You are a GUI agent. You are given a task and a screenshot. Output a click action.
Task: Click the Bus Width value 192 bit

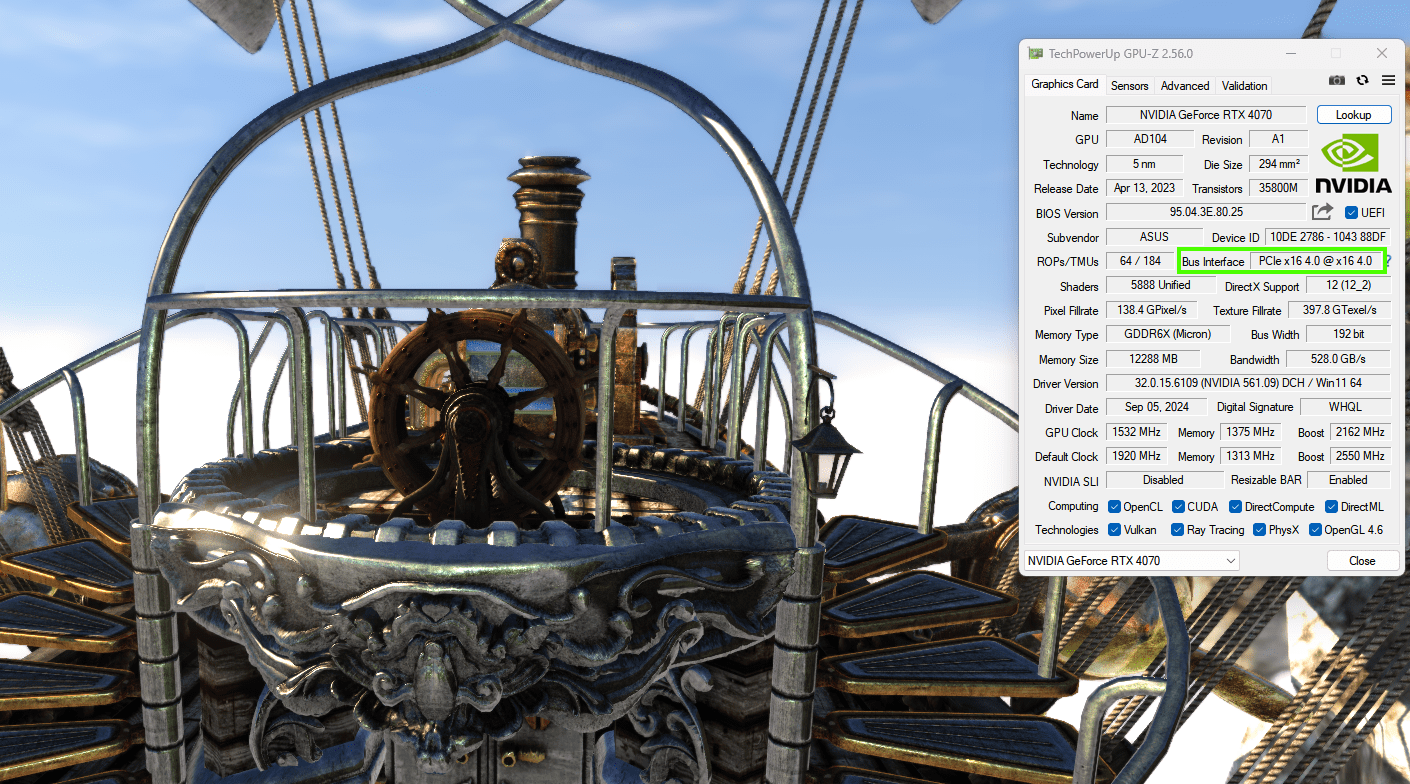[1348, 334]
